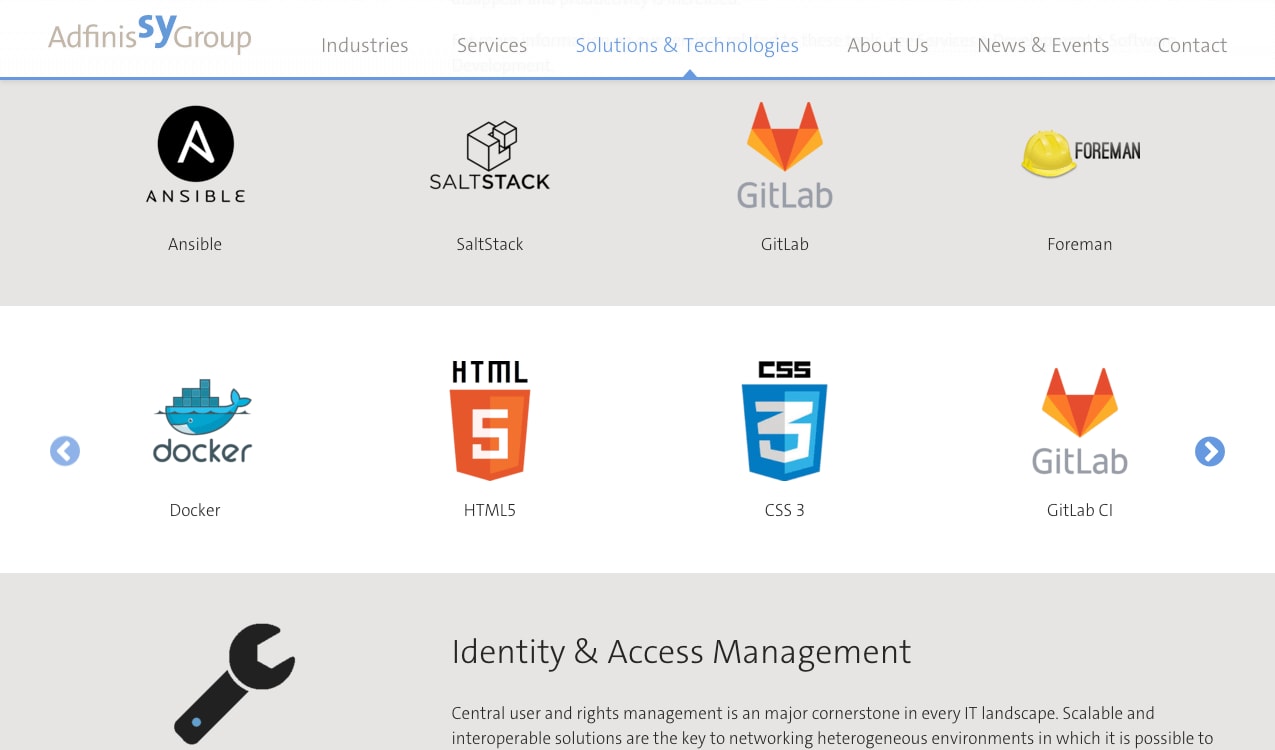
Task: Click the SaltStack logo icon
Action: pos(490,155)
